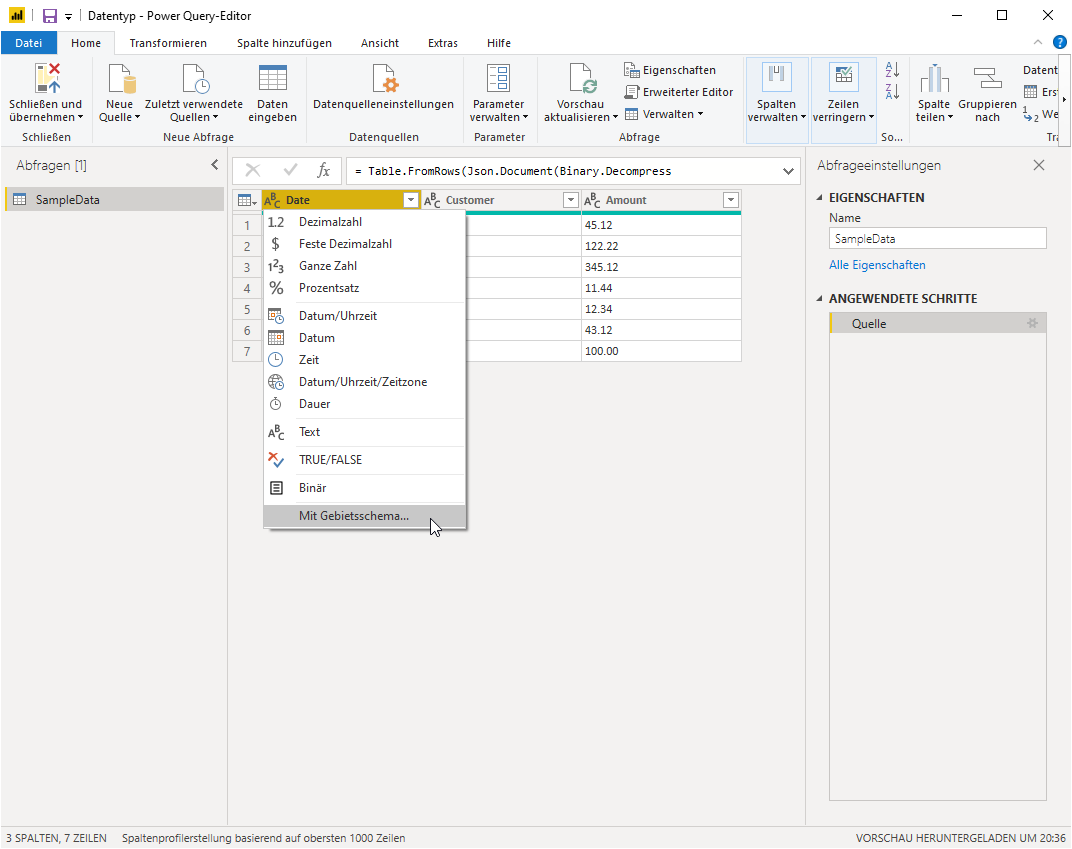The width and height of the screenshot is (1072, 849).
Task: Open the Neue Quelle icon
Action: click(121, 78)
